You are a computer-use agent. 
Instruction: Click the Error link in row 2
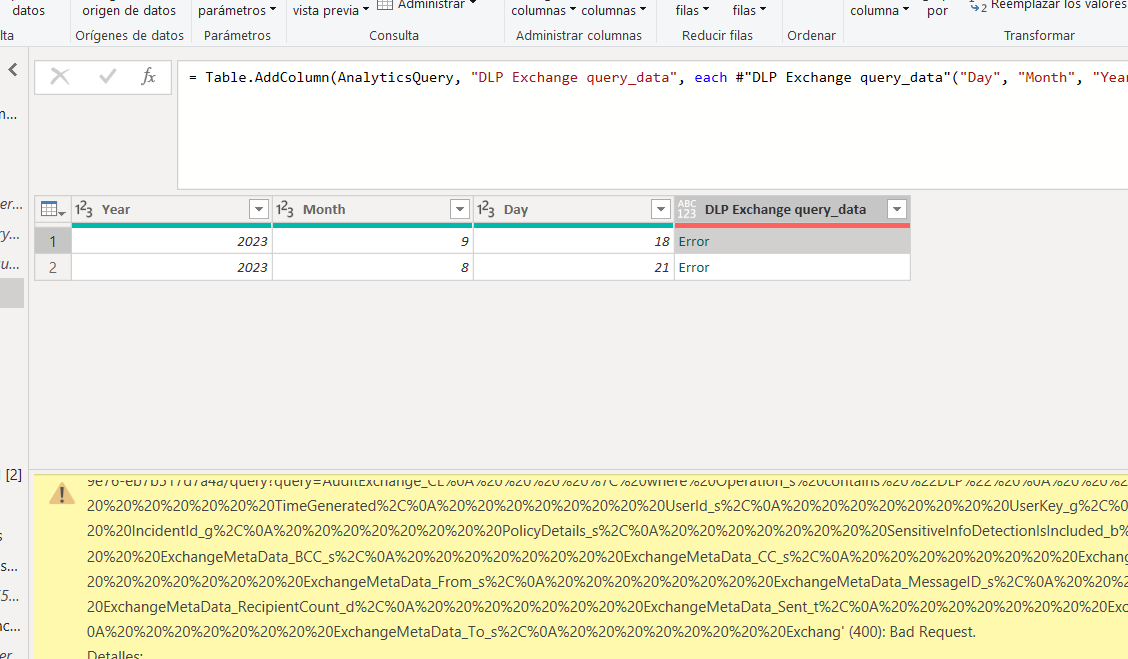pyautogui.click(x=693, y=267)
